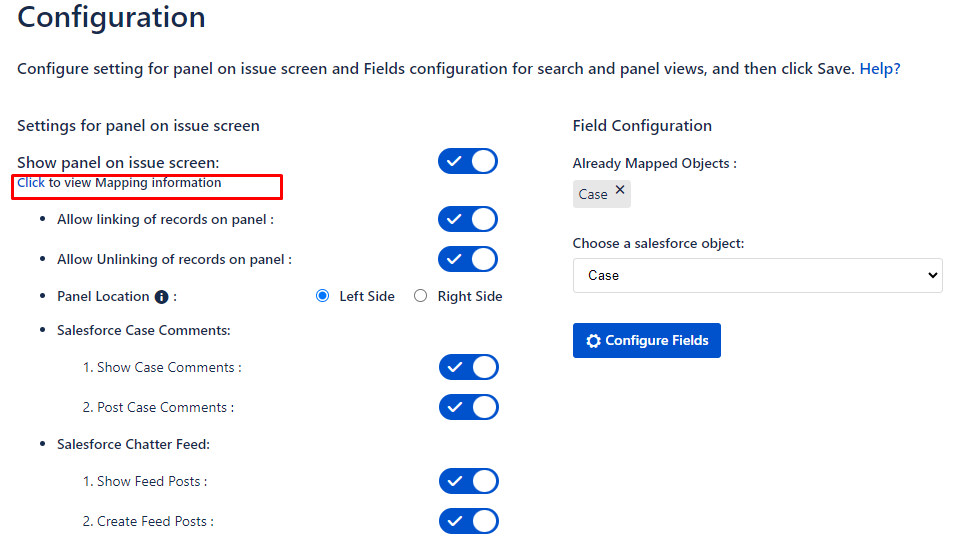Click gear icon on Configure Fields
Image resolution: width=954 pixels, height=560 pixels.
click(593, 341)
